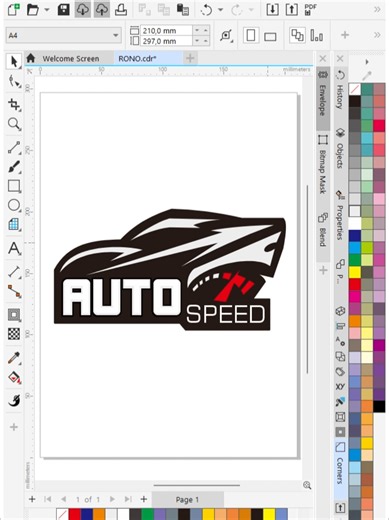The image size is (389, 520).
Task: Select the Page 1 tab
Action: point(187,499)
